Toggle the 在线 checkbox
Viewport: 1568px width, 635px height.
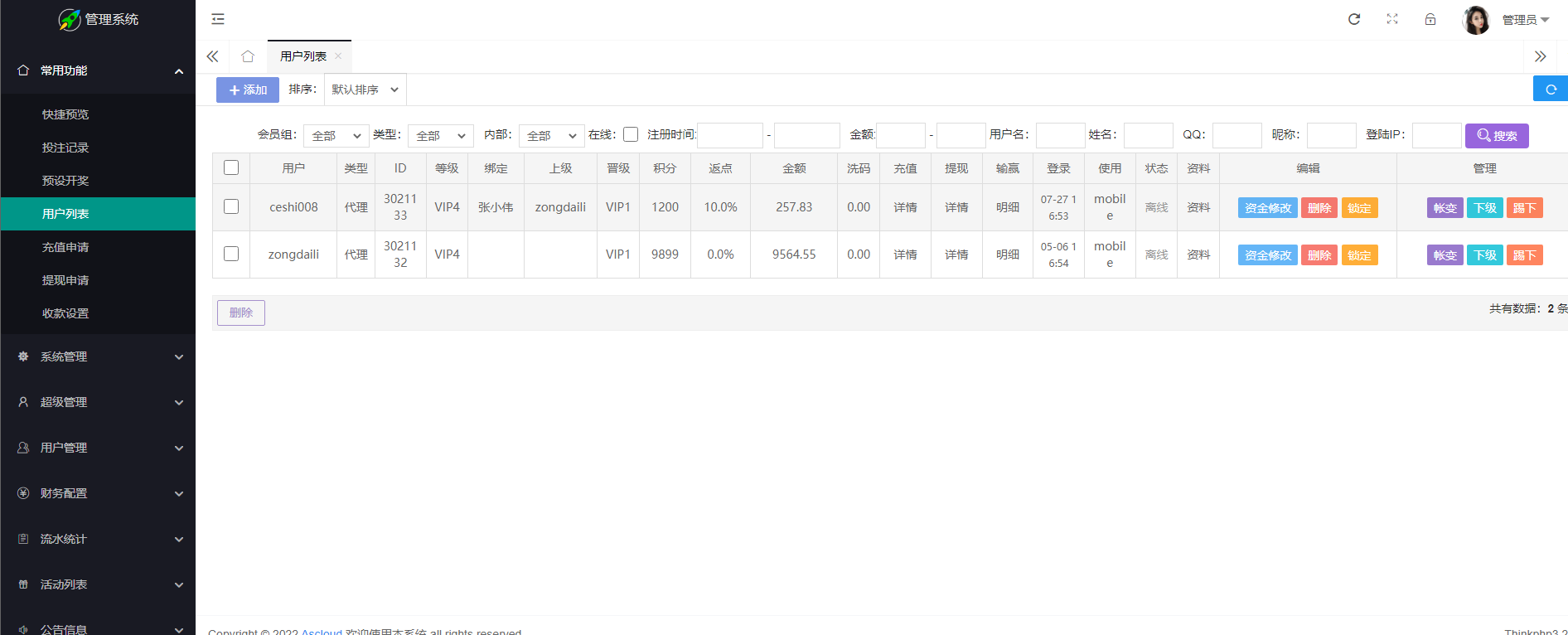631,134
